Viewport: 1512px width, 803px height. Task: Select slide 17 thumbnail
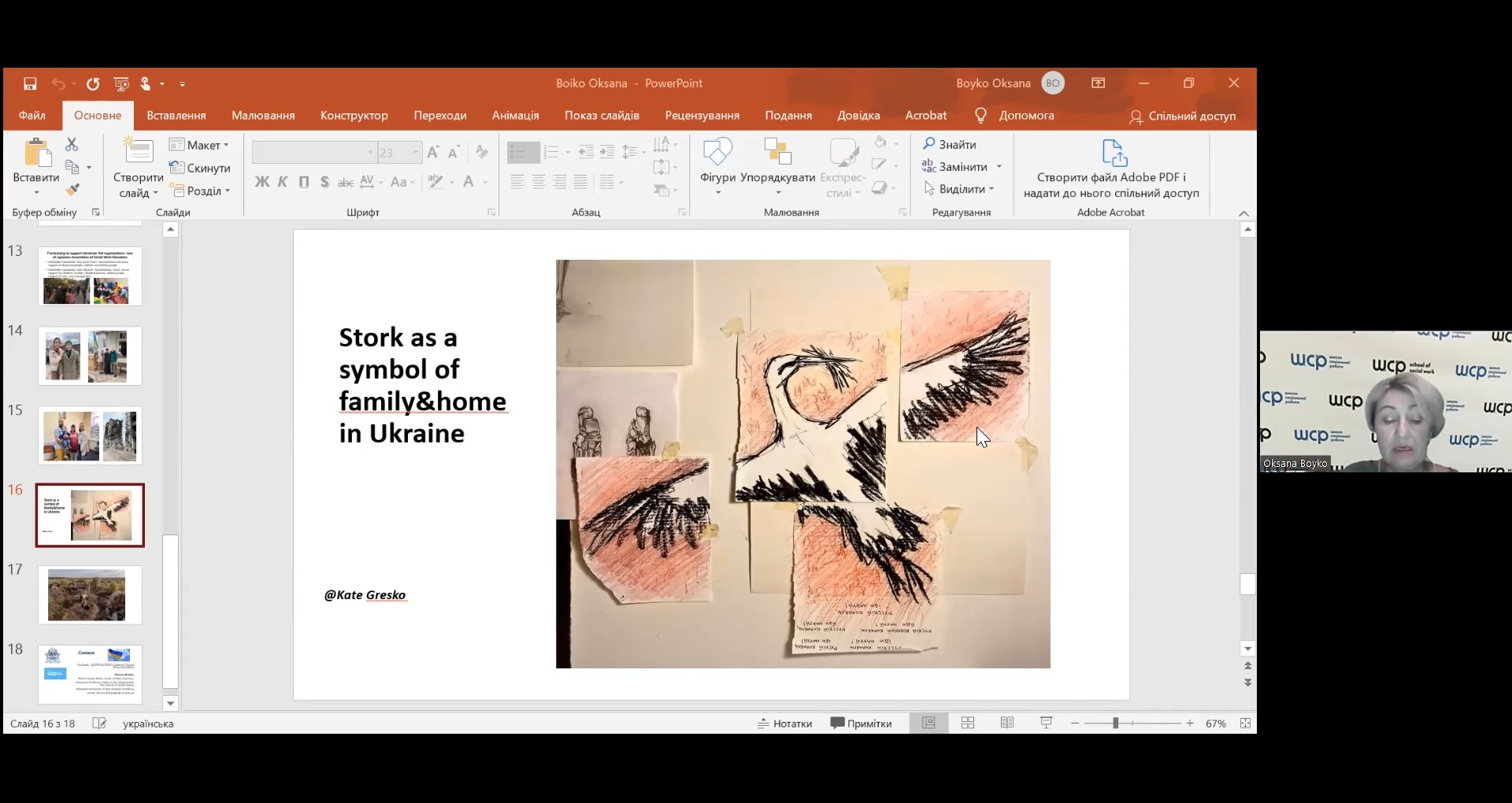pos(90,595)
